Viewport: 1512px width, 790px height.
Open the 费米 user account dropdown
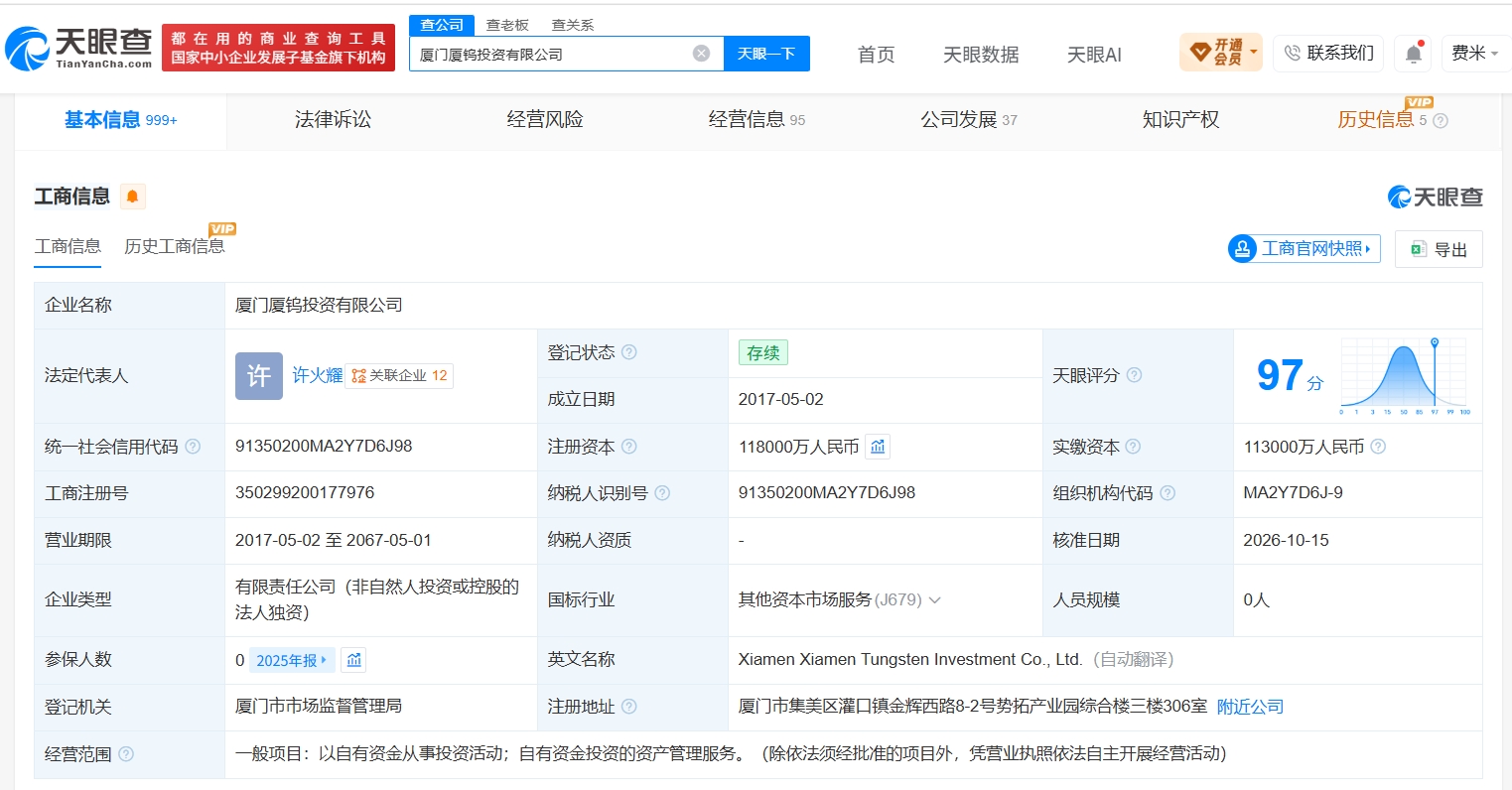(1474, 54)
